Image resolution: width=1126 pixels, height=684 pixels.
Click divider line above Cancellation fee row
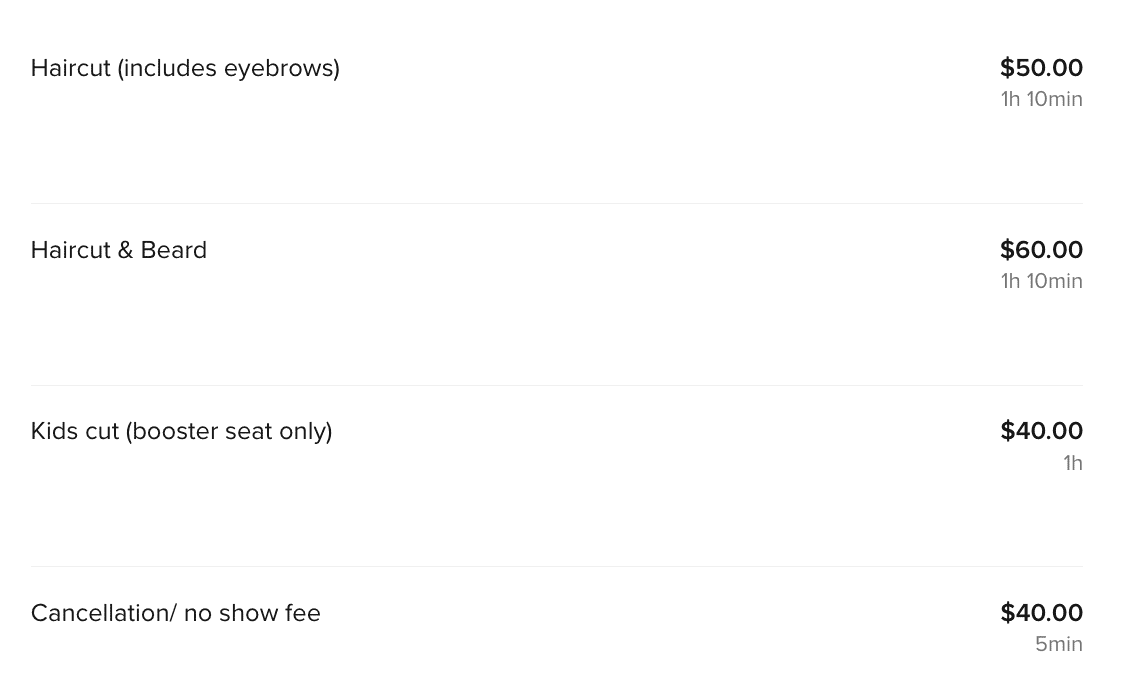[557, 566]
